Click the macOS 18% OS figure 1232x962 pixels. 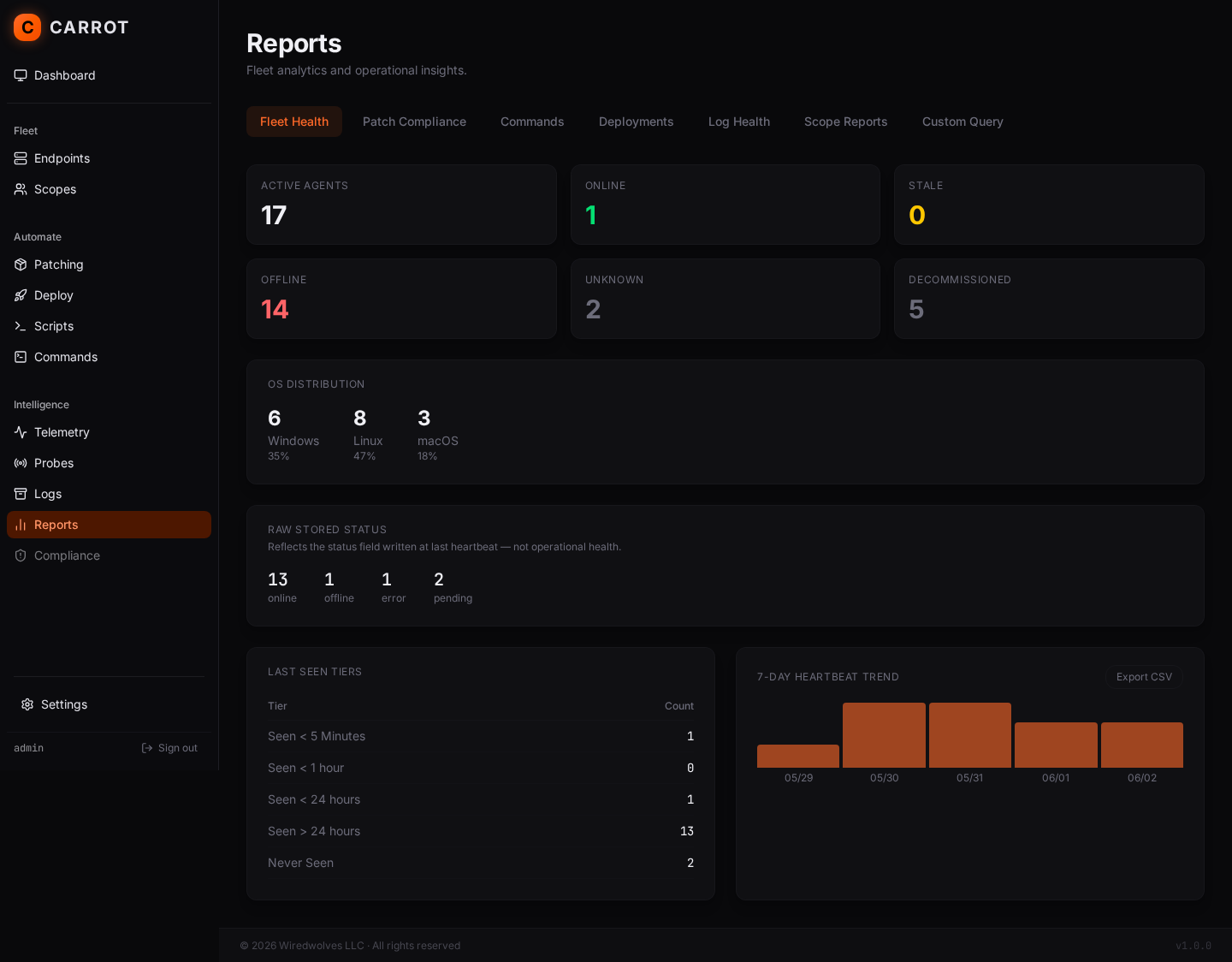[x=438, y=435]
